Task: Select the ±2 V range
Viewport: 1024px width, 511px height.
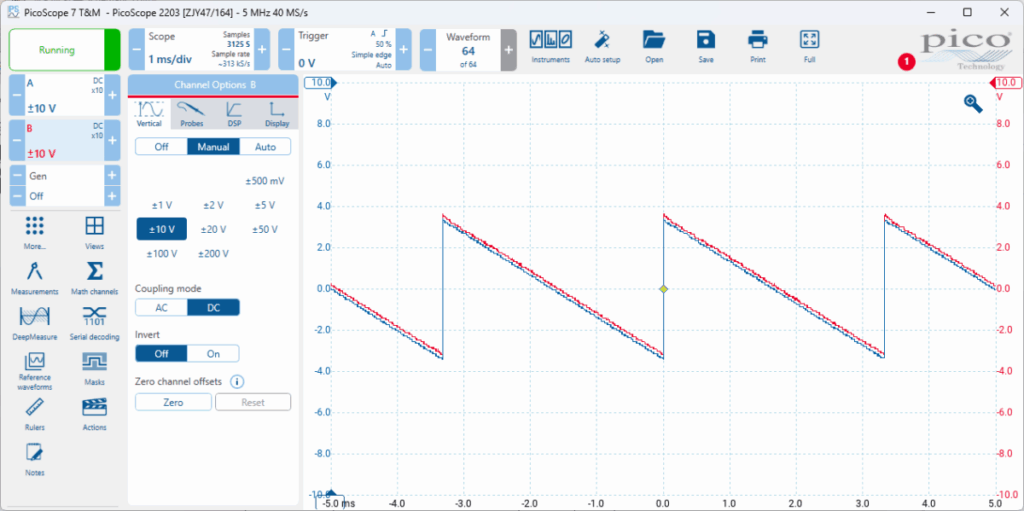Action: point(213,205)
